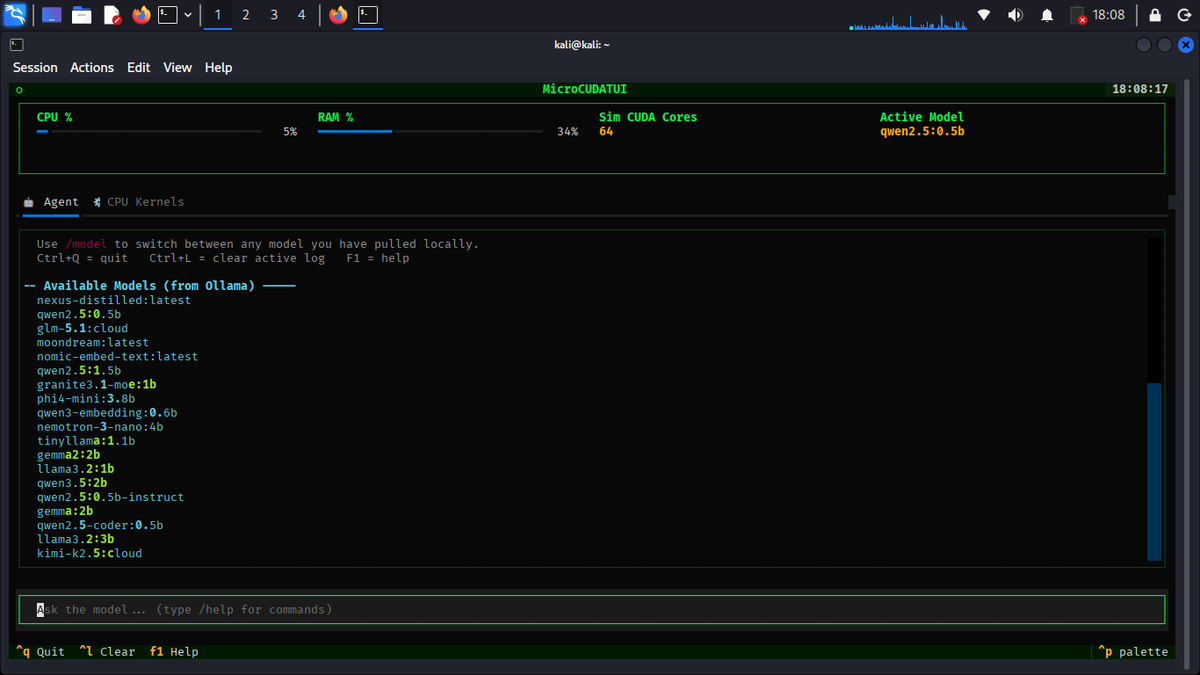Viewport: 1200px width, 675px height.
Task: Click the qwen2.5-coder:0.5b model row
Action: click(100, 524)
